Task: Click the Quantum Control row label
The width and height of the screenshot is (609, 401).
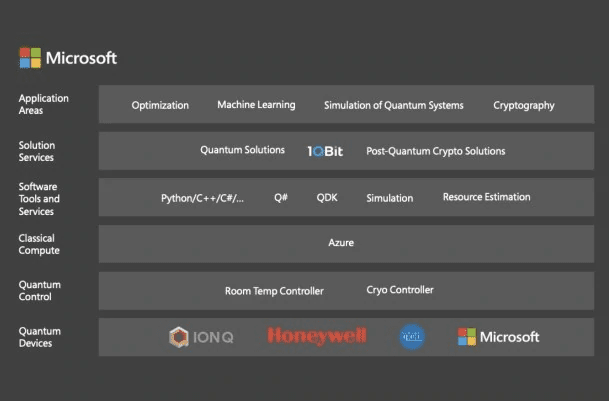Action: point(40,291)
